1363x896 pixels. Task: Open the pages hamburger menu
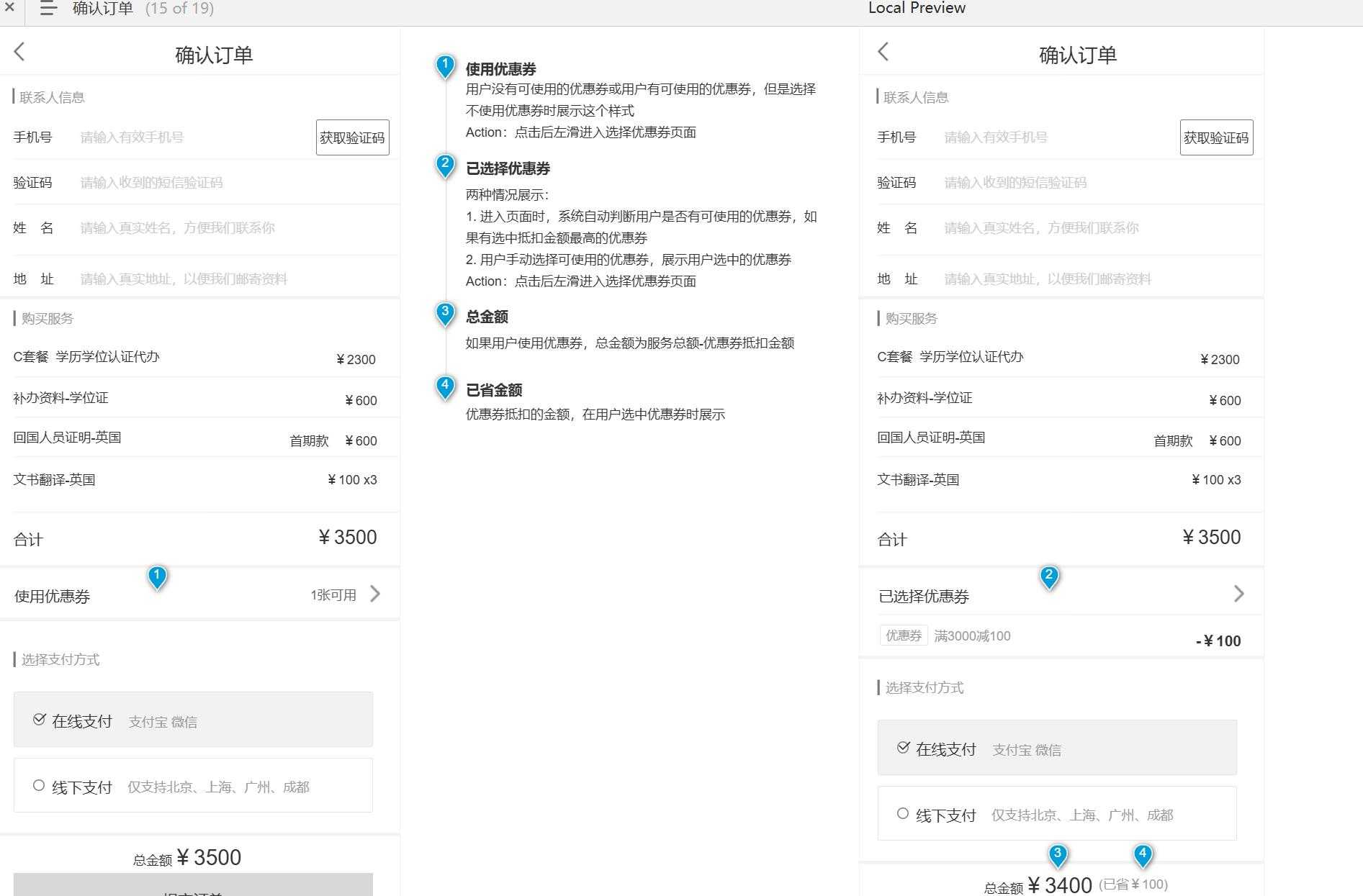coord(48,9)
